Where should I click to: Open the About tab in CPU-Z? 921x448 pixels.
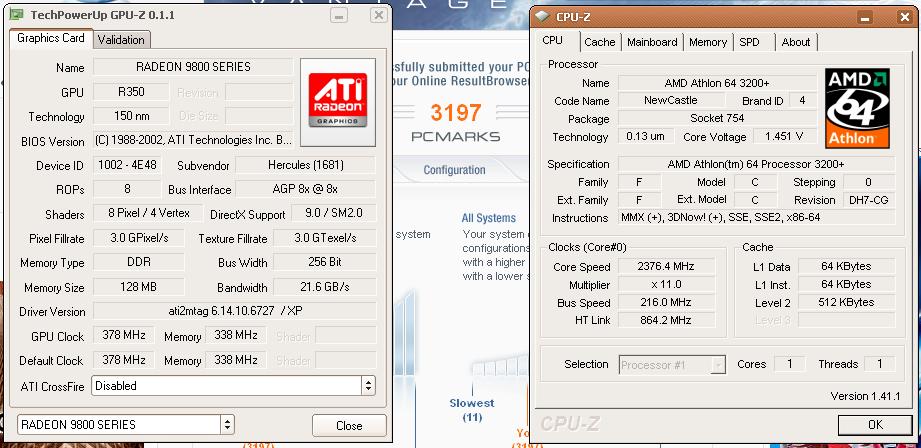[796, 42]
